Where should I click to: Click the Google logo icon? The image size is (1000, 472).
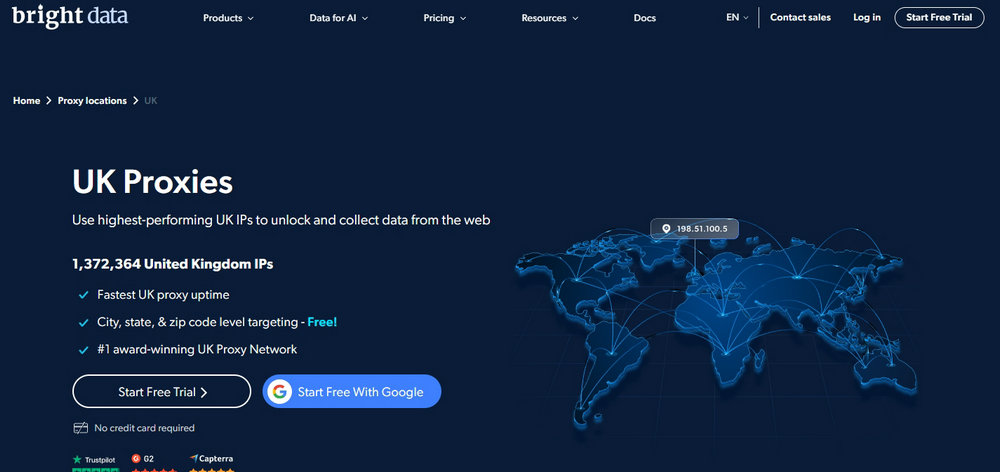tap(279, 392)
